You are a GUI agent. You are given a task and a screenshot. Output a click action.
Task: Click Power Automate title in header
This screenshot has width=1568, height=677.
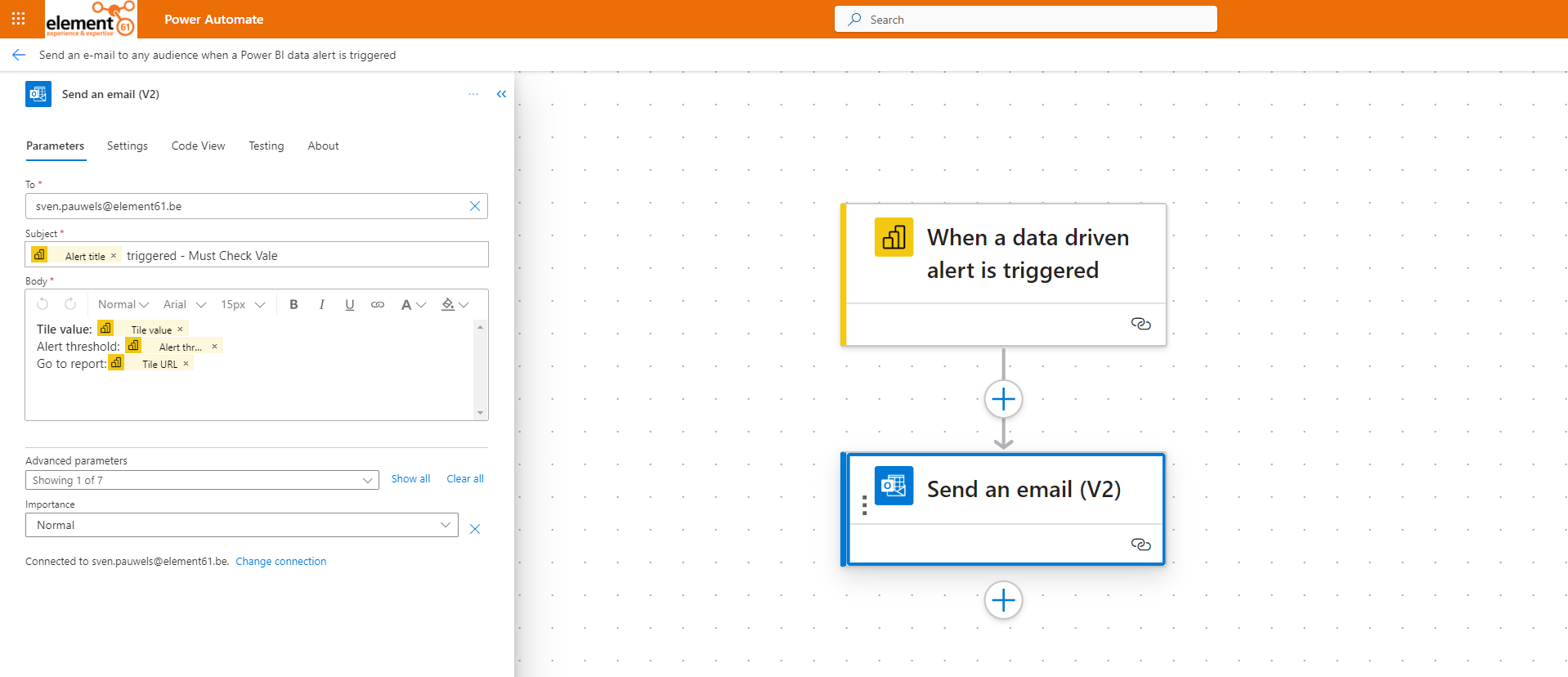click(214, 19)
